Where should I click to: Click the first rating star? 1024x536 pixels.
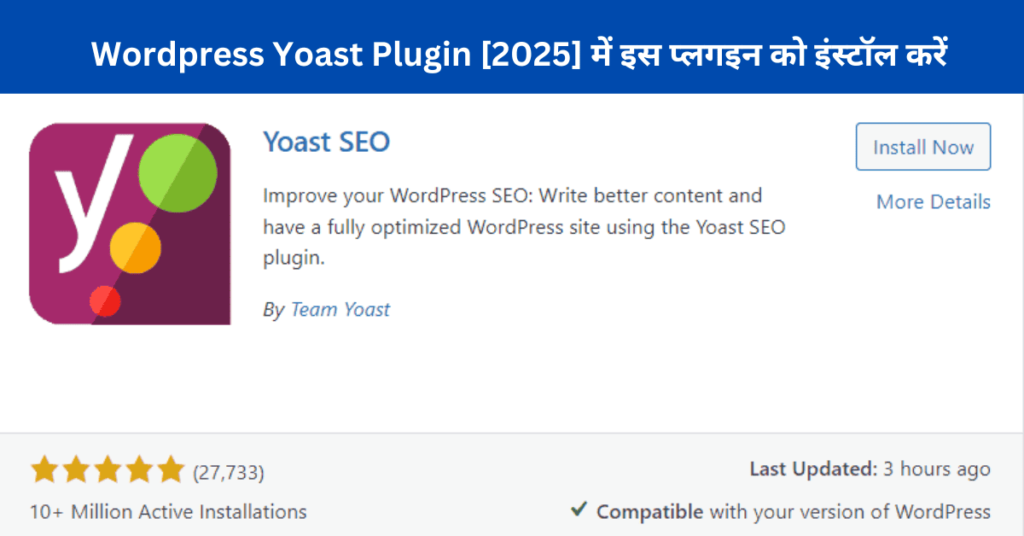coord(43,470)
